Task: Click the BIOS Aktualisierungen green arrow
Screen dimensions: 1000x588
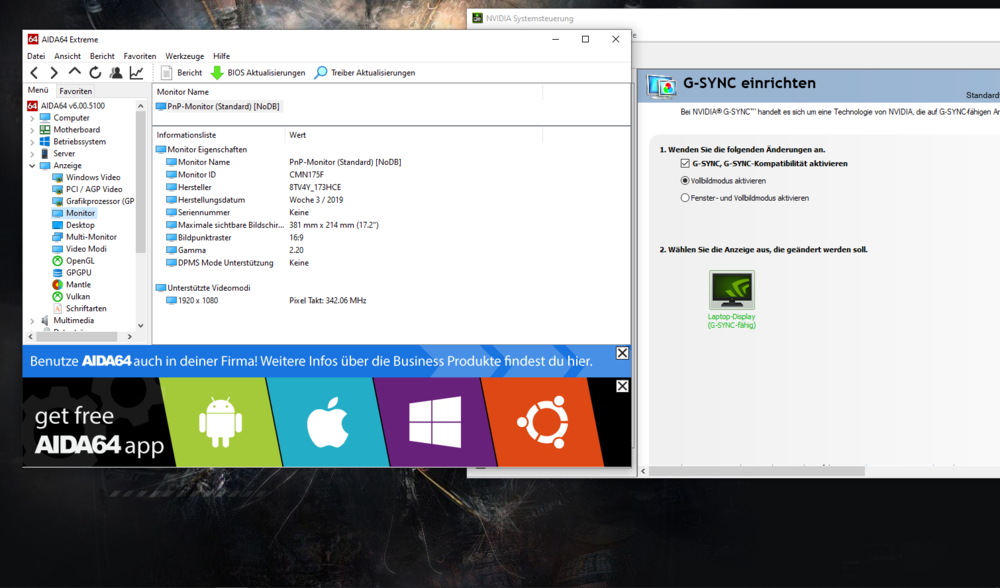Action: [x=217, y=73]
